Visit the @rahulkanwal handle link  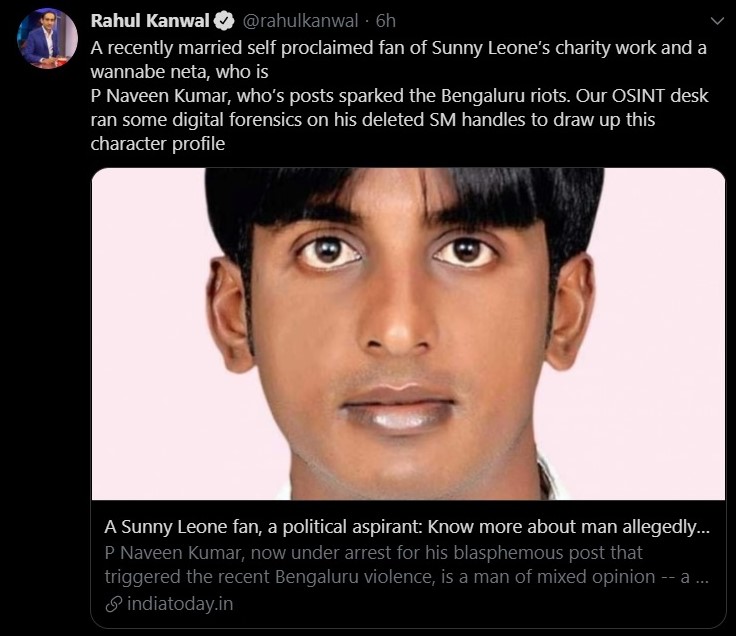point(300,21)
